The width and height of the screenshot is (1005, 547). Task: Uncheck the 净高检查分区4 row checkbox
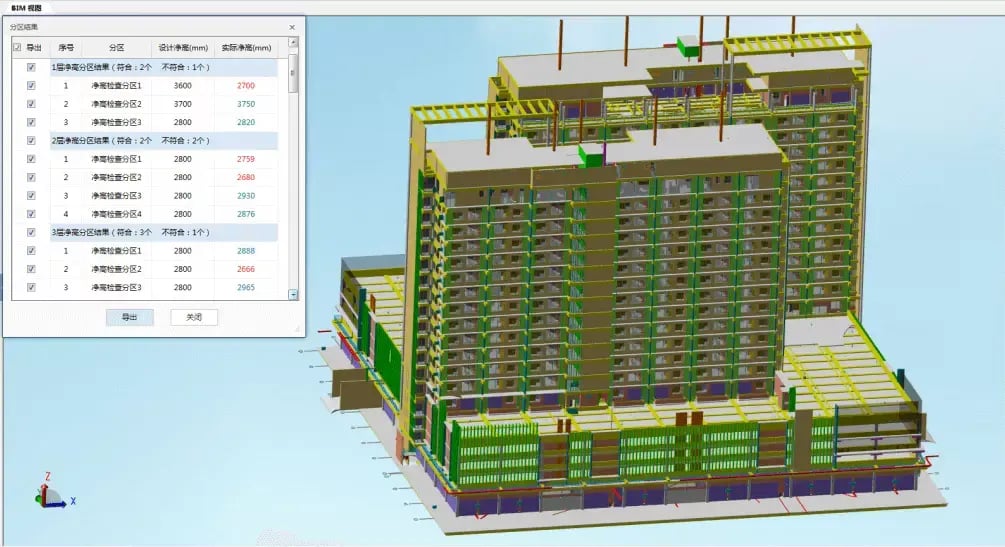(31, 214)
